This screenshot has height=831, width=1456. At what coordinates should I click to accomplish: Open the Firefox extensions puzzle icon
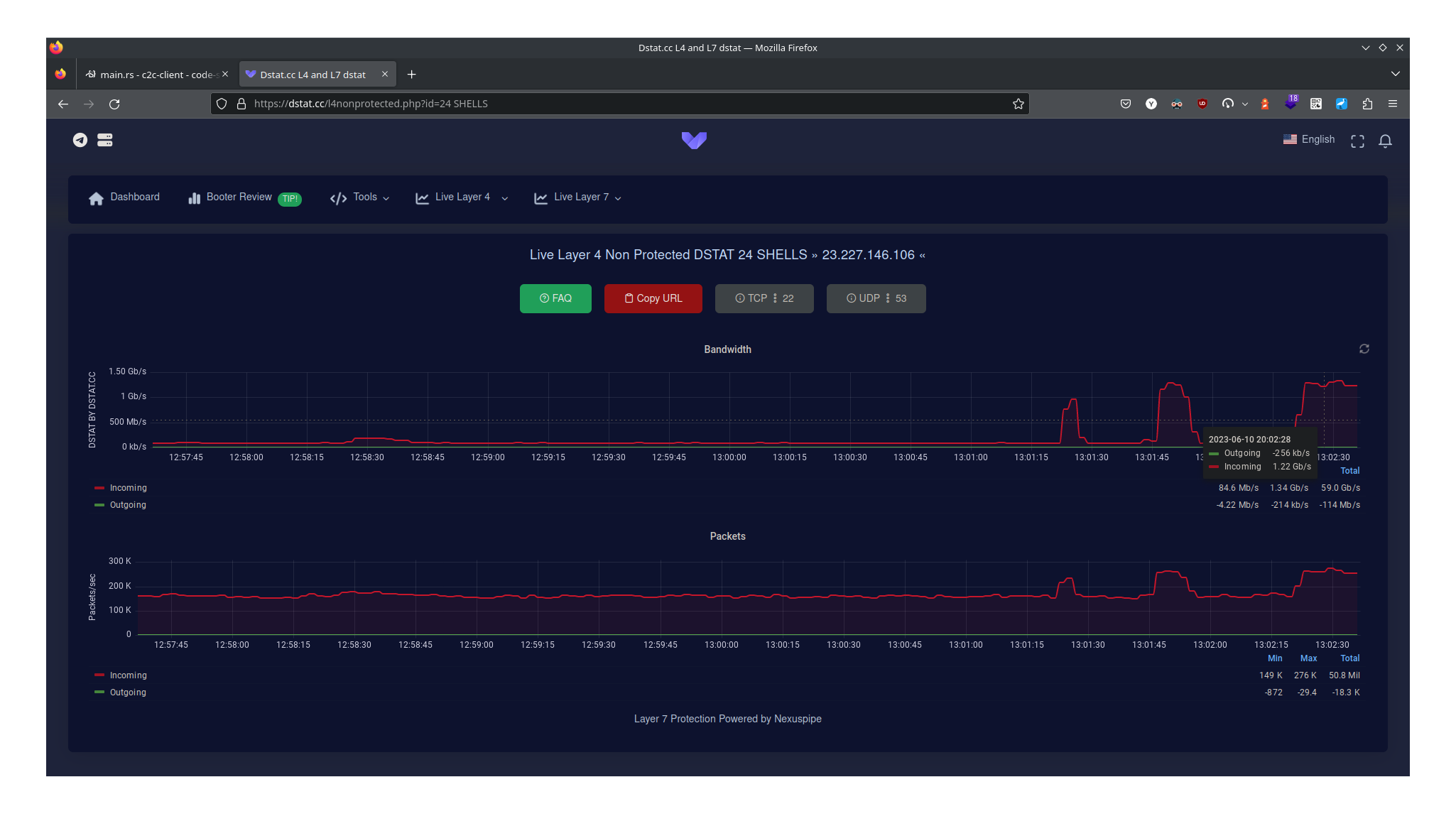click(x=1367, y=104)
